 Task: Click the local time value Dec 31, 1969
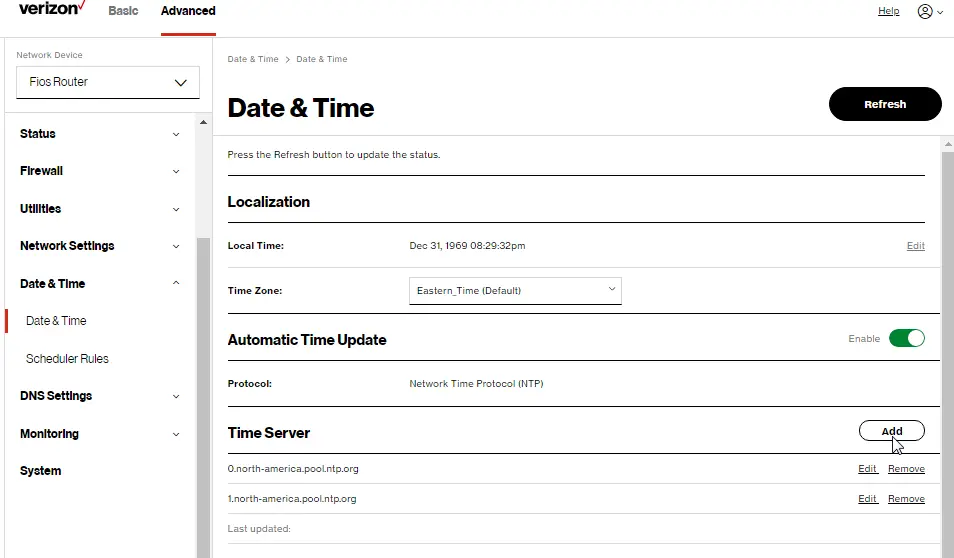pos(467,246)
